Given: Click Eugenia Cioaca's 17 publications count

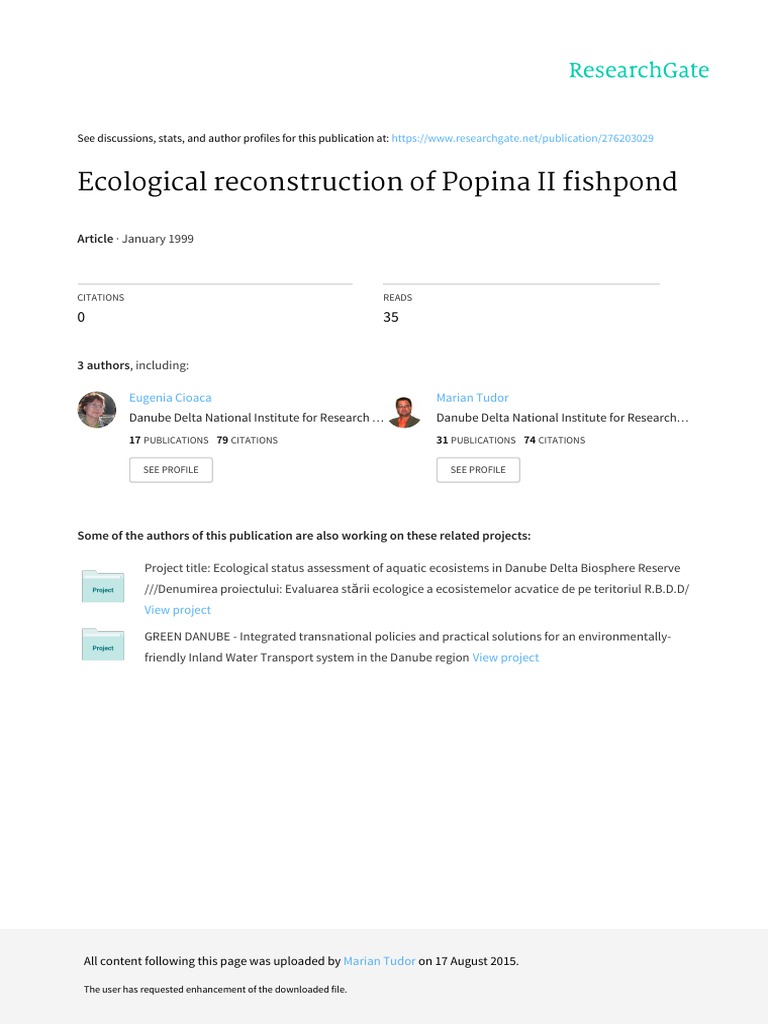Looking at the screenshot, I should click(169, 440).
